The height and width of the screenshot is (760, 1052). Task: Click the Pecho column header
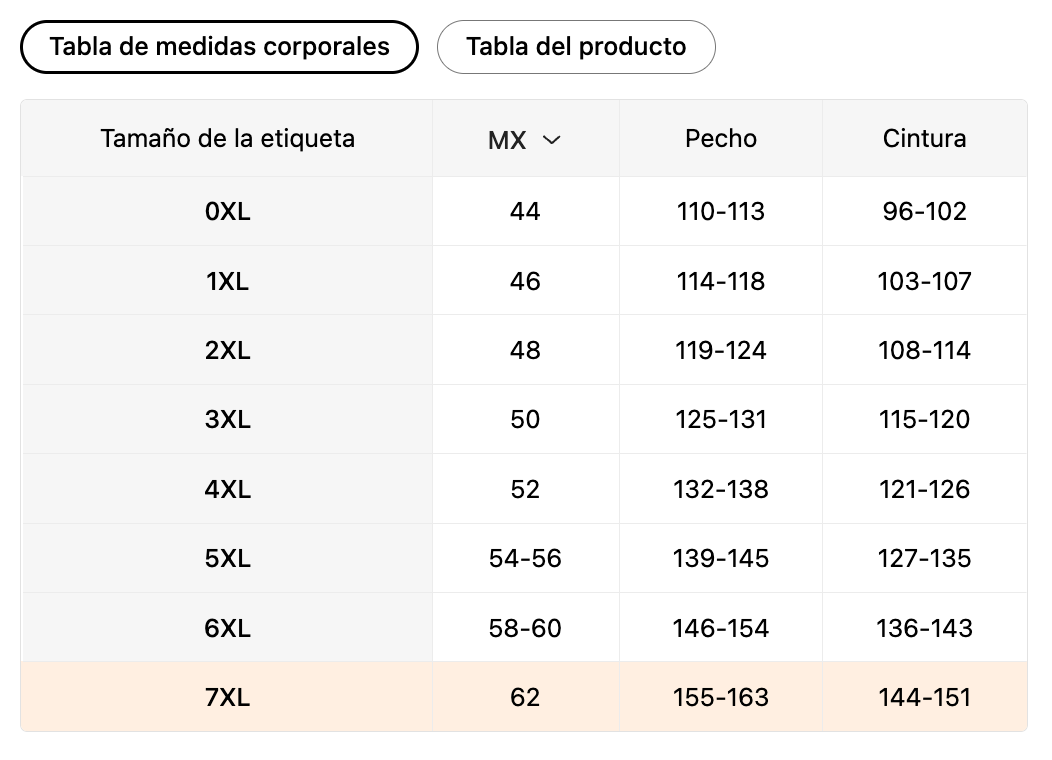pyautogui.click(x=721, y=139)
